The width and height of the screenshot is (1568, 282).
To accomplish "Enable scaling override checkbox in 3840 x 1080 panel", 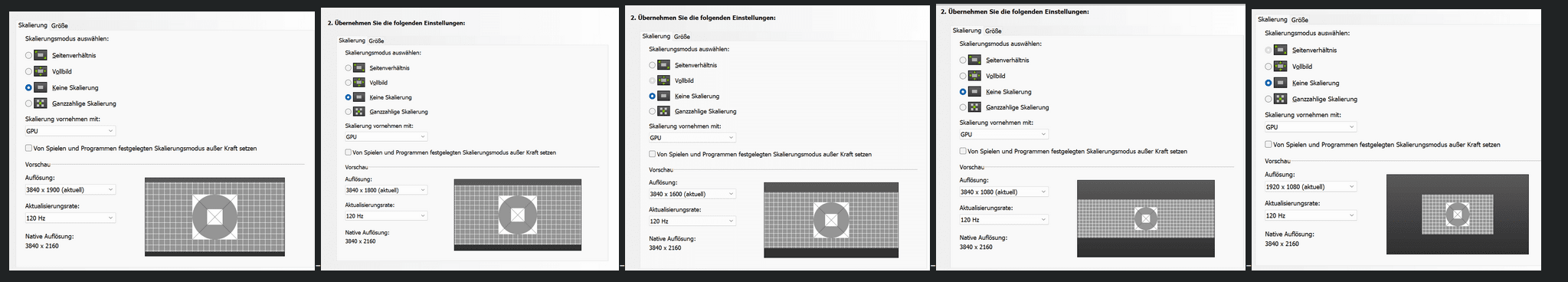I will [964, 151].
